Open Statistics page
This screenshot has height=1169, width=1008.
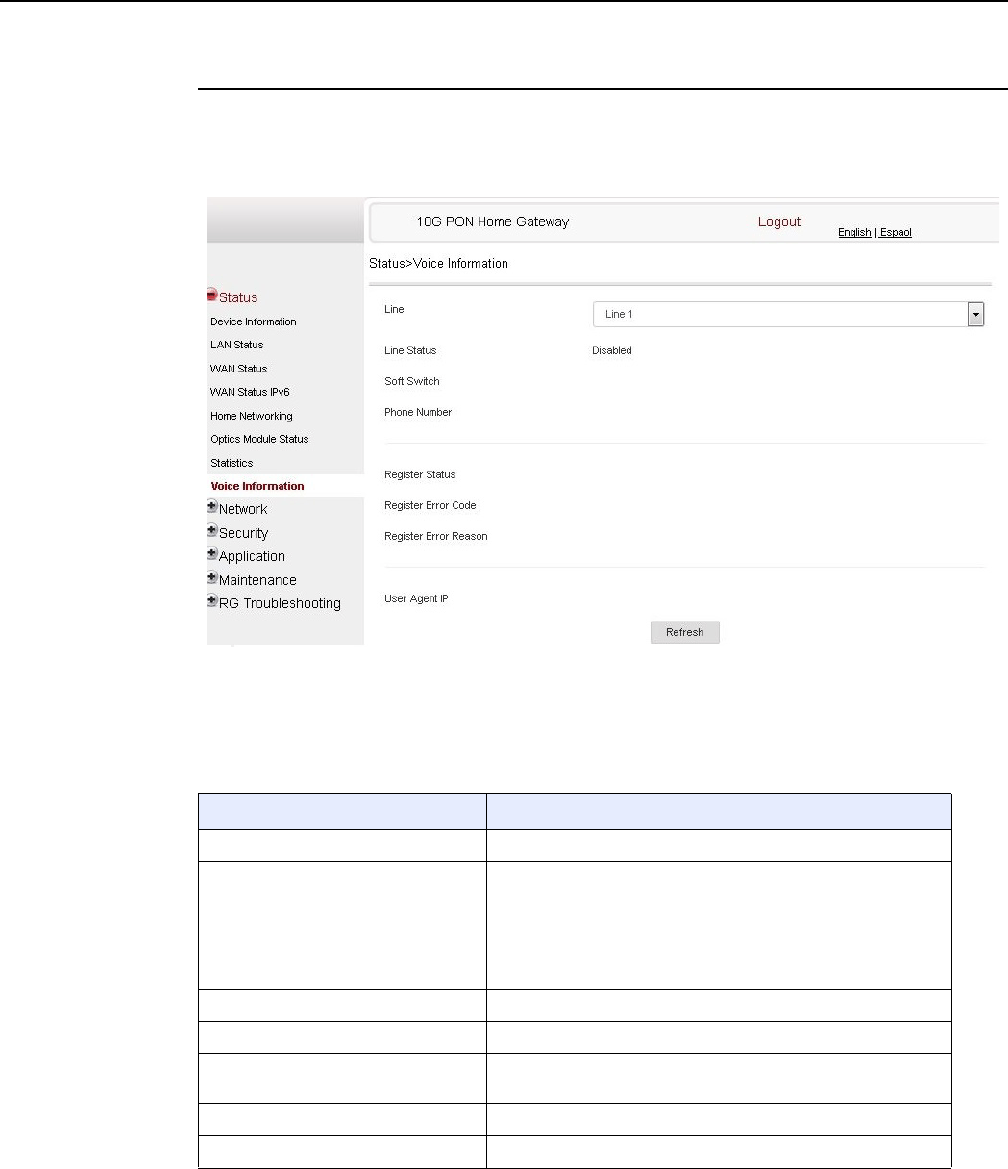pos(231,463)
